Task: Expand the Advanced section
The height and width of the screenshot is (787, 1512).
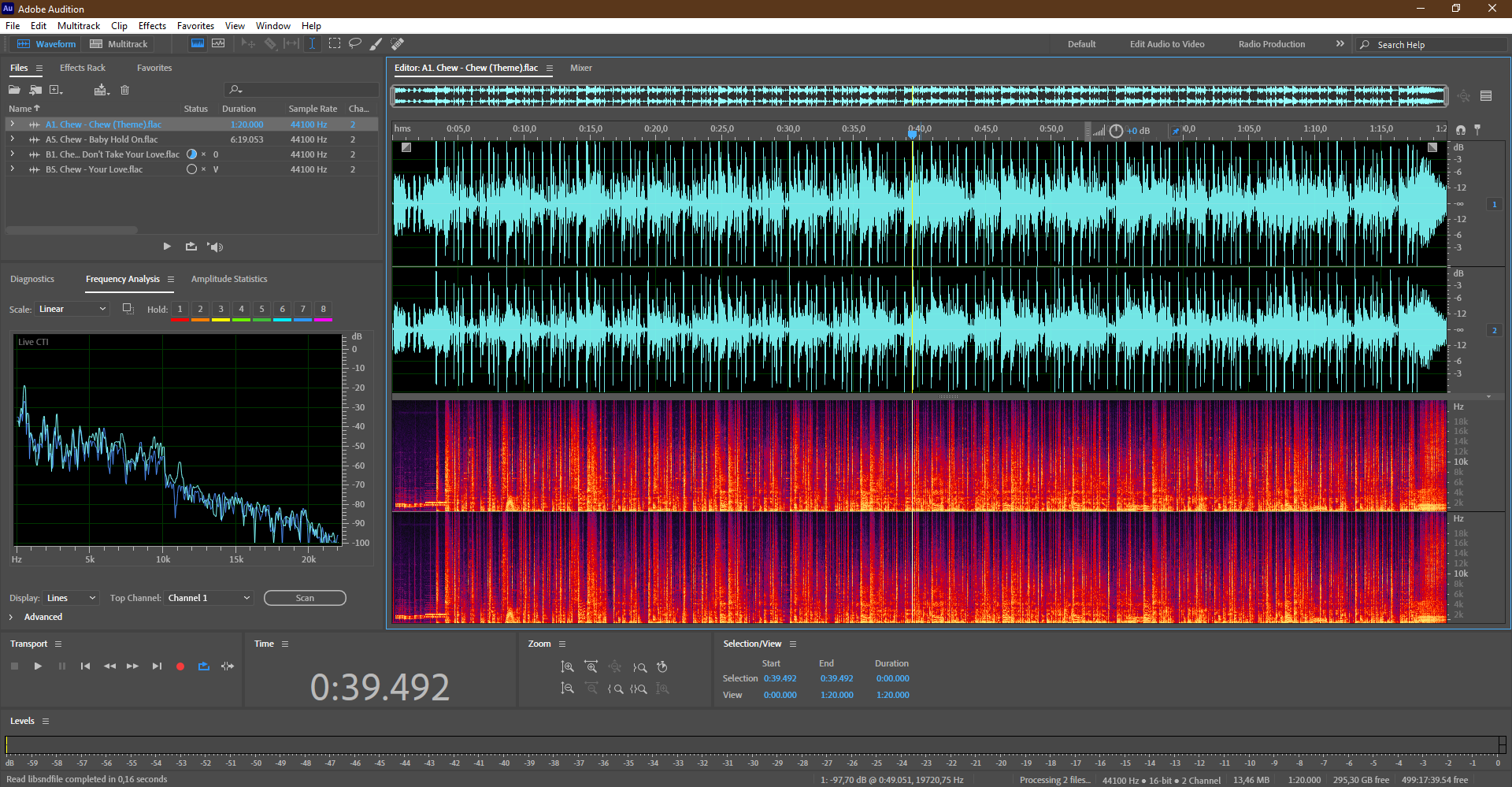Action: 11,617
